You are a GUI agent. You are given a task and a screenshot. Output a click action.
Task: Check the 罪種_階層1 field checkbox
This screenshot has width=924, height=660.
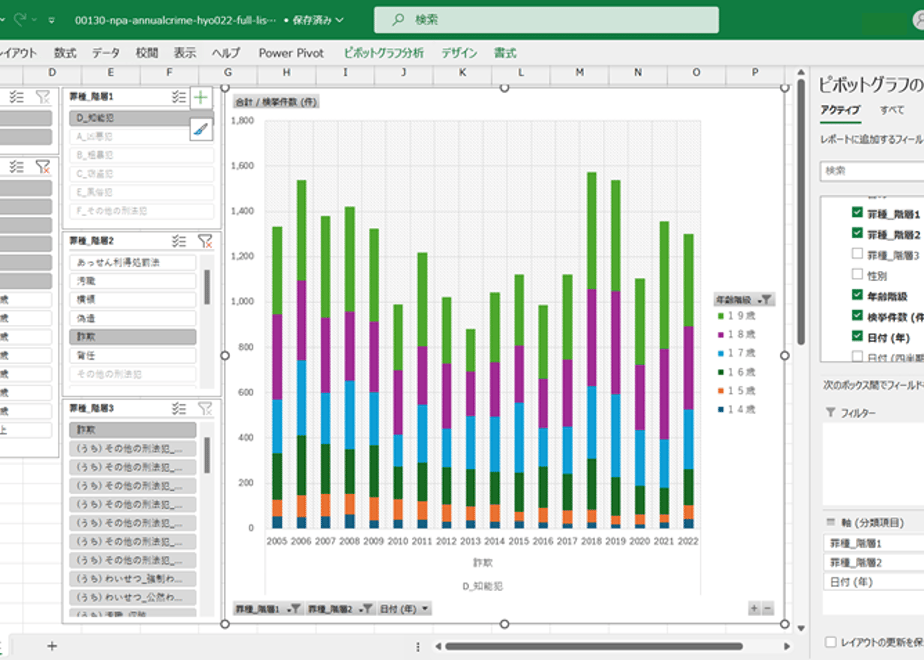tap(857, 212)
